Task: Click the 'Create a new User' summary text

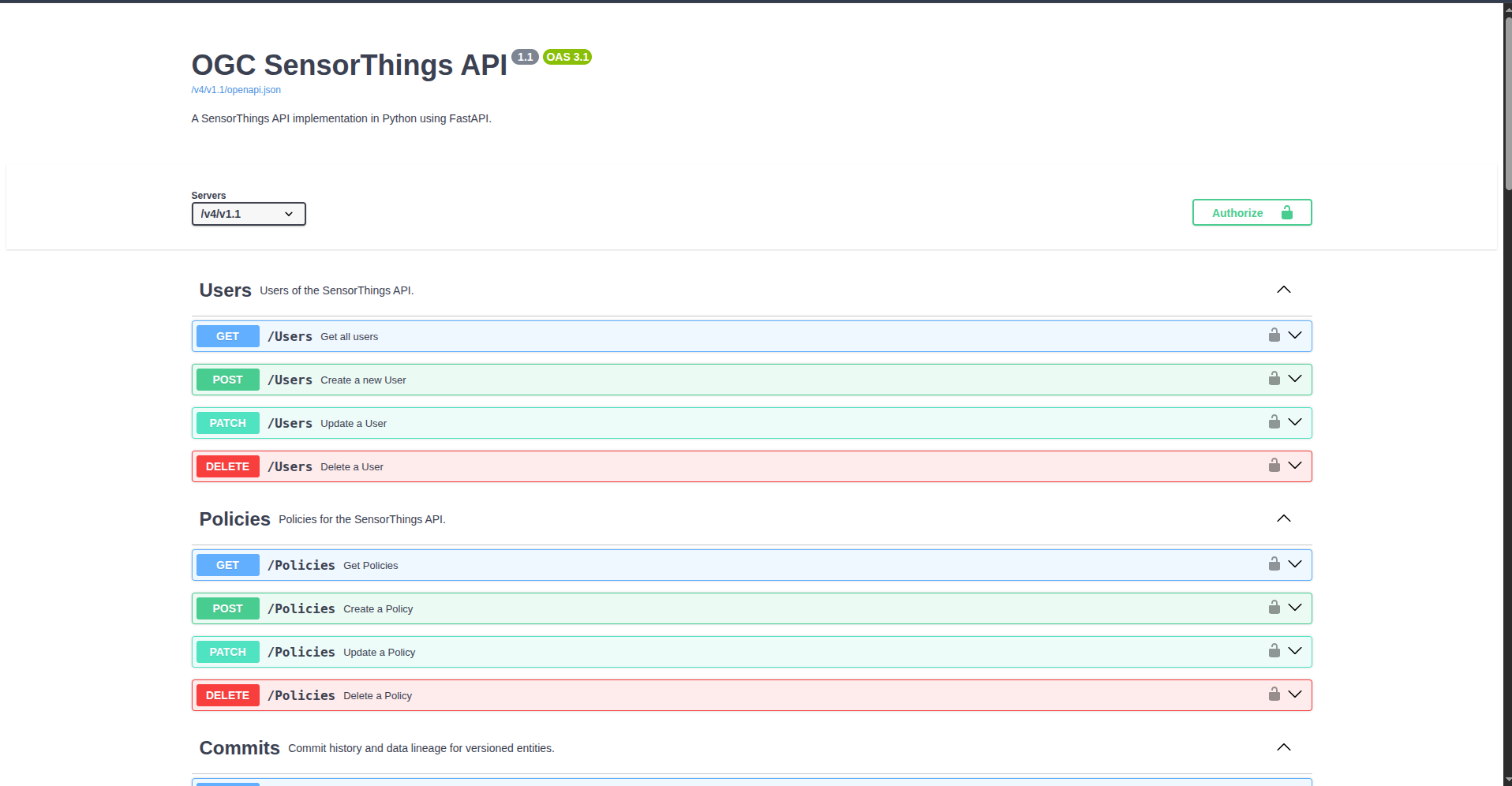Action: 363,380
